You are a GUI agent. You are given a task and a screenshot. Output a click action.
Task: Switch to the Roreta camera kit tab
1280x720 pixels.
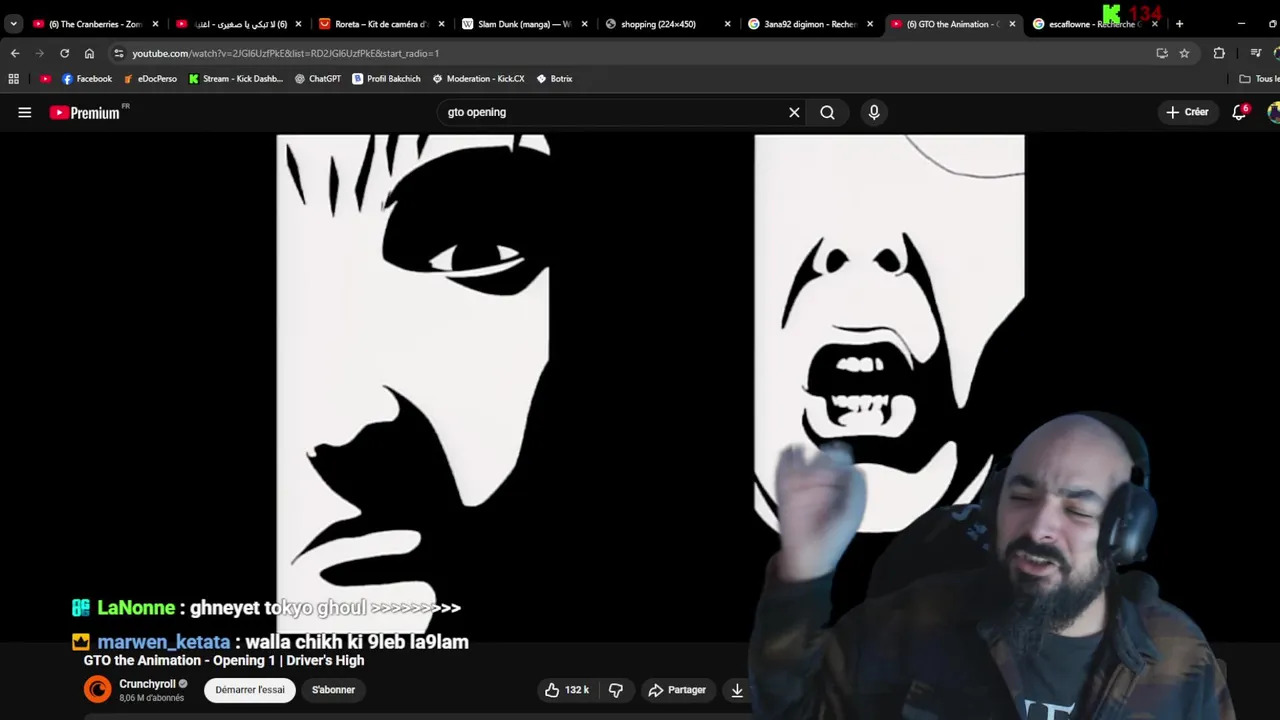[x=383, y=24]
